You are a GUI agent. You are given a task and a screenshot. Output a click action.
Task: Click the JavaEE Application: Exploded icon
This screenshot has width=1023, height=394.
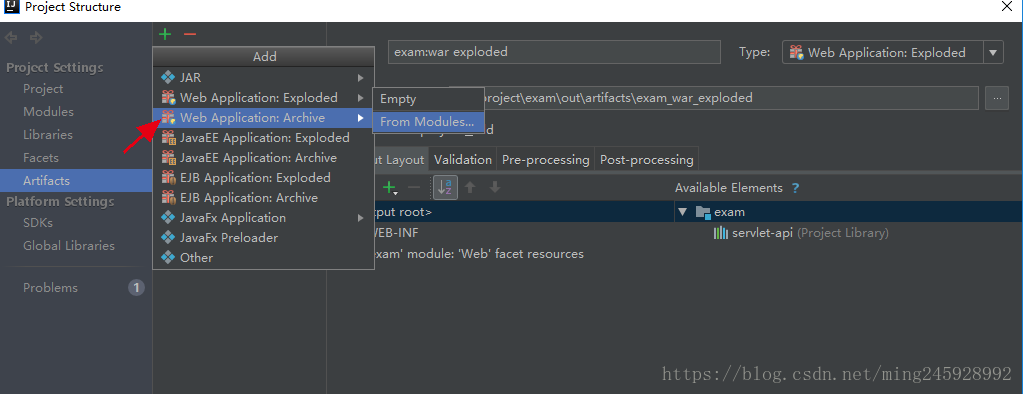pos(168,138)
